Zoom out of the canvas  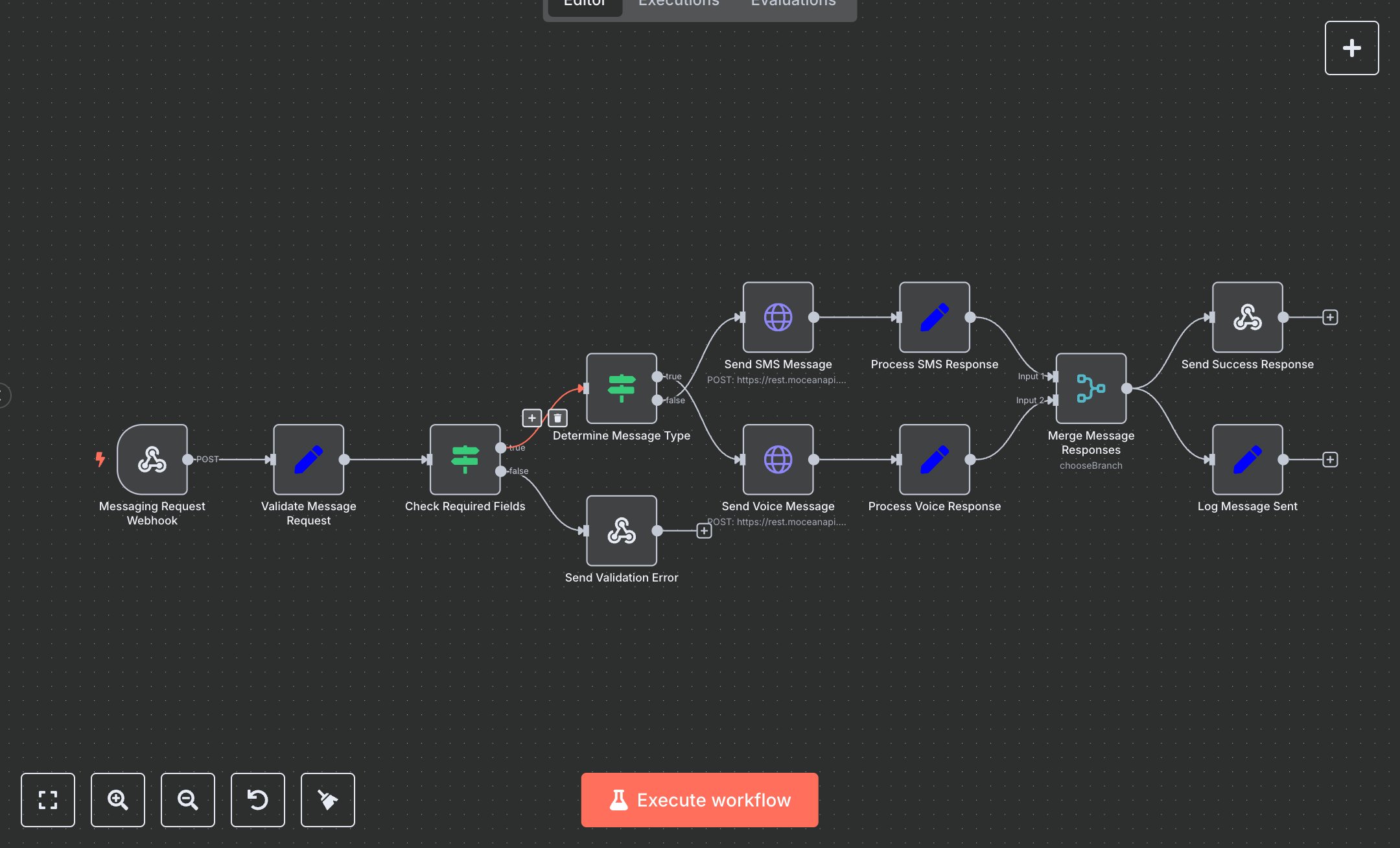(188, 800)
